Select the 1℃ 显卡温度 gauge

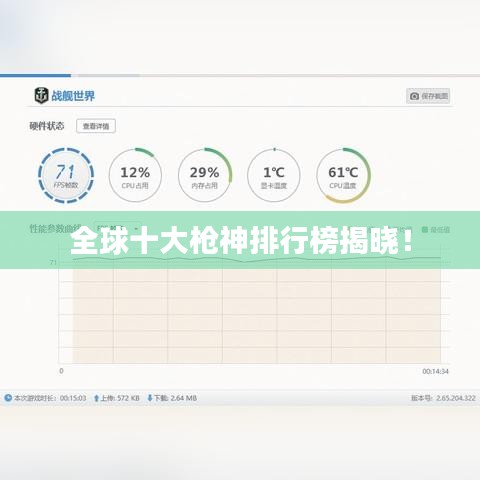tap(274, 175)
